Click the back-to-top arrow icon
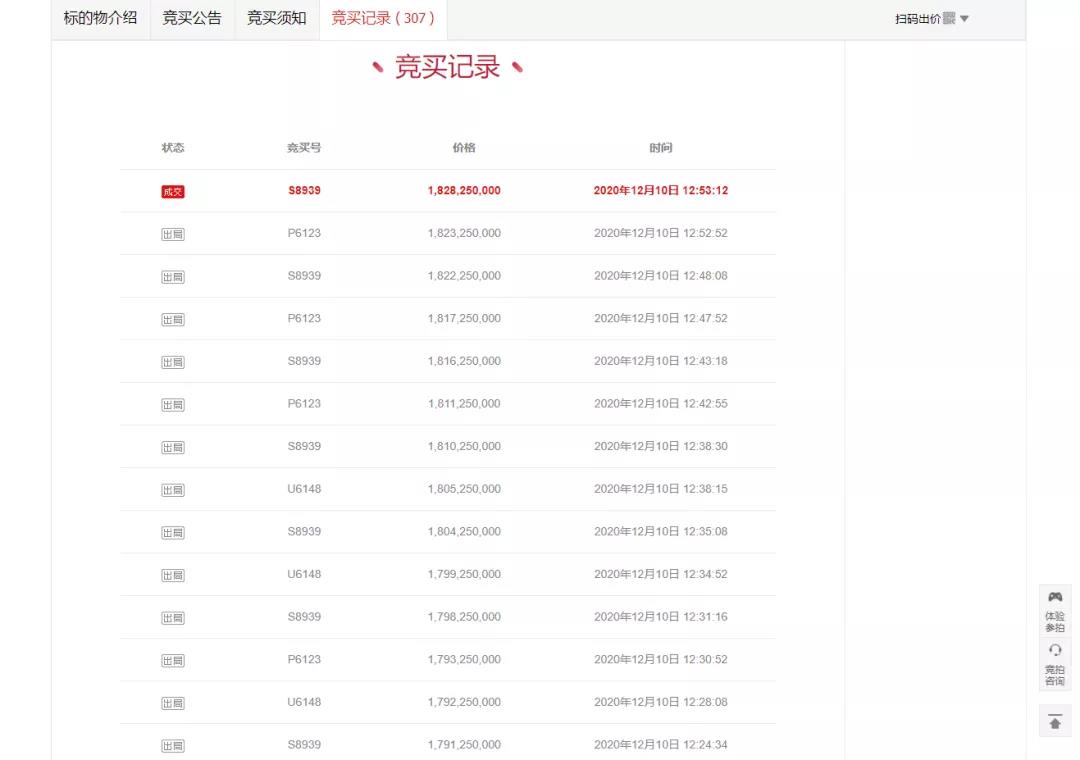The image size is (1080, 760). click(1055, 722)
